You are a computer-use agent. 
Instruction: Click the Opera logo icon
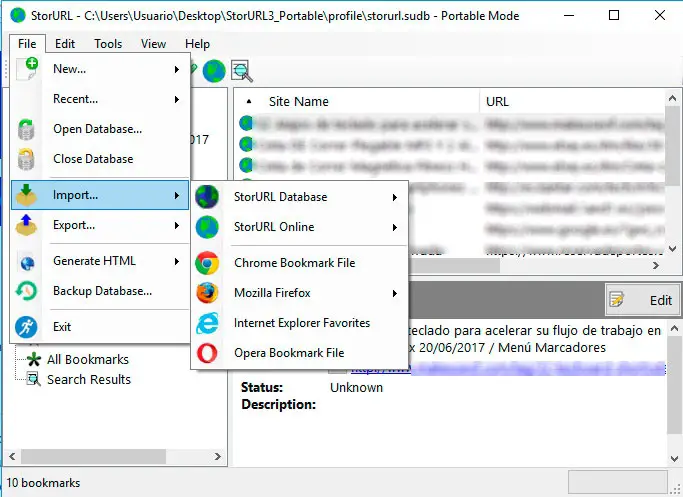pos(207,353)
